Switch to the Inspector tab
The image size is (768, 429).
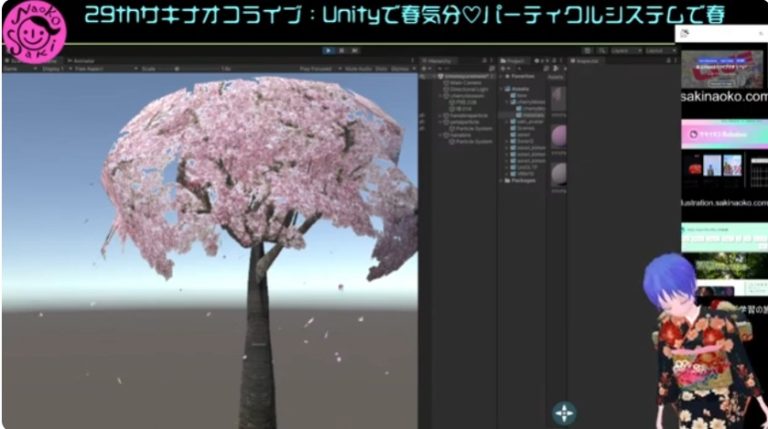[585, 61]
